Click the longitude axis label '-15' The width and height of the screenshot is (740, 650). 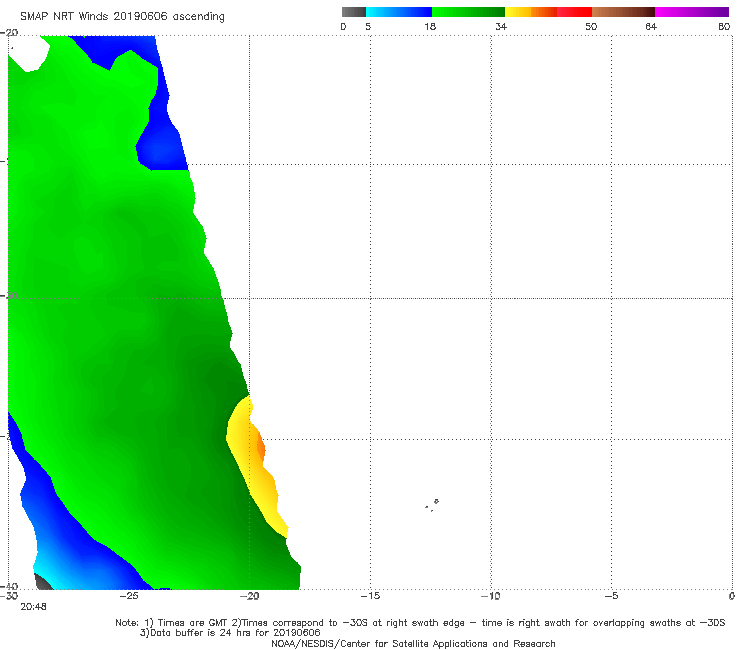tap(370, 596)
